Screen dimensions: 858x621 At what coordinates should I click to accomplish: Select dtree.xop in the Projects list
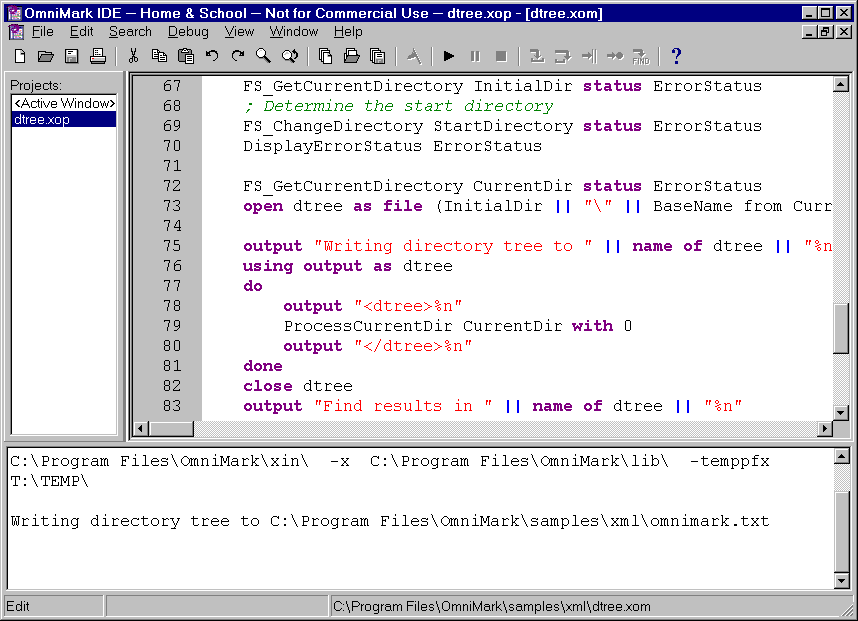pyautogui.click(x=64, y=119)
